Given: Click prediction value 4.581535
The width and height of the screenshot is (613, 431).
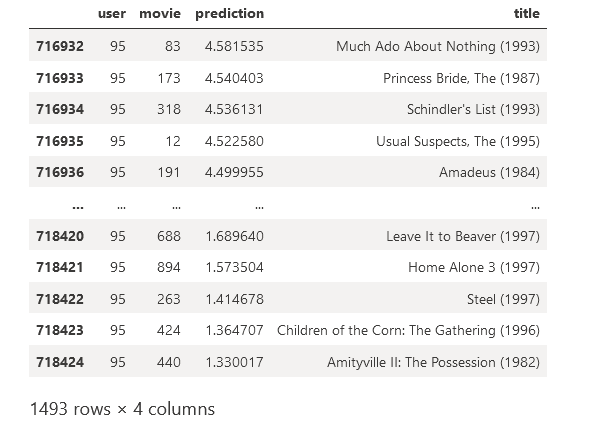Looking at the screenshot, I should pos(233,46).
